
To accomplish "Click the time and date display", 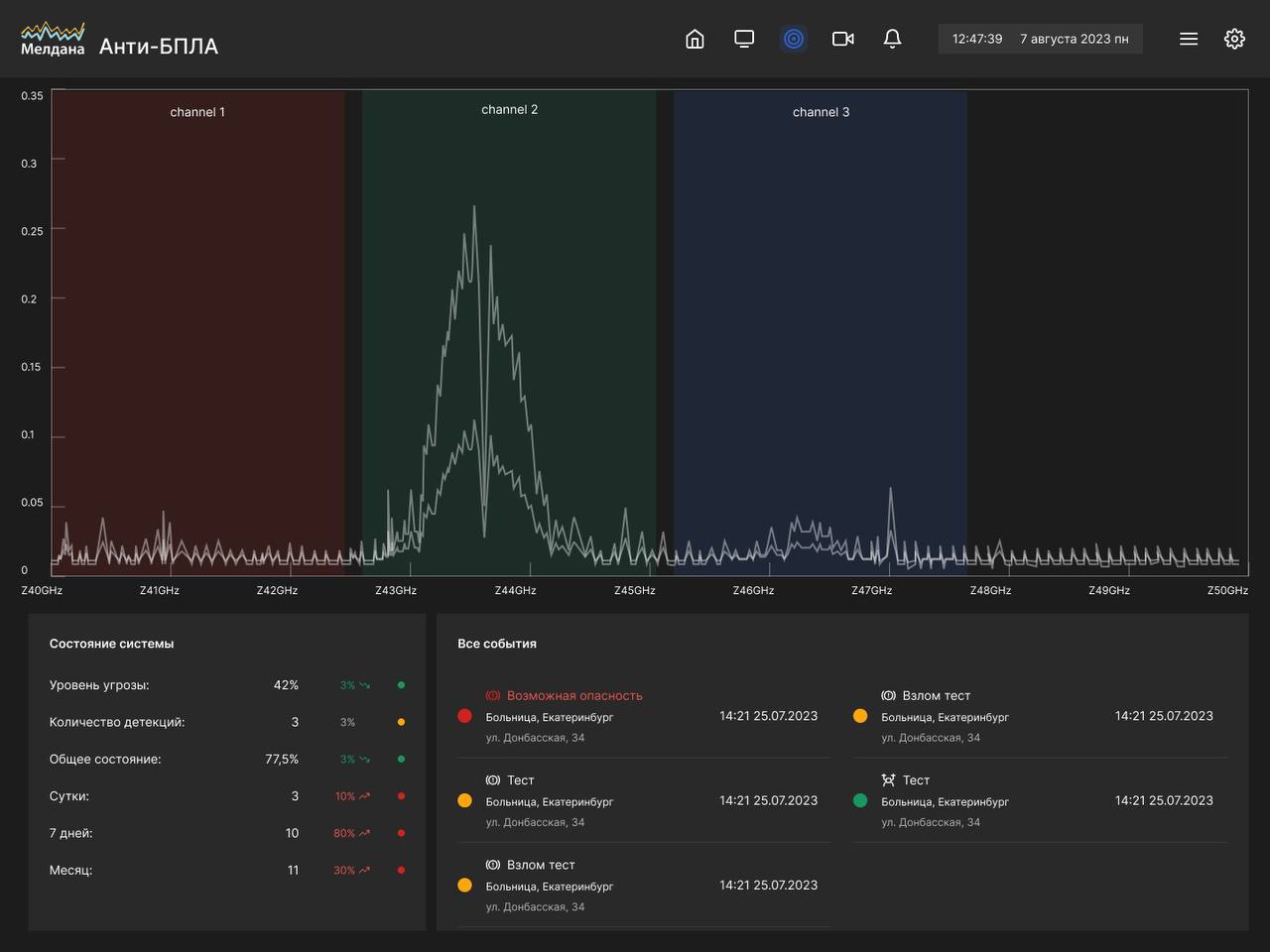I will (1040, 39).
